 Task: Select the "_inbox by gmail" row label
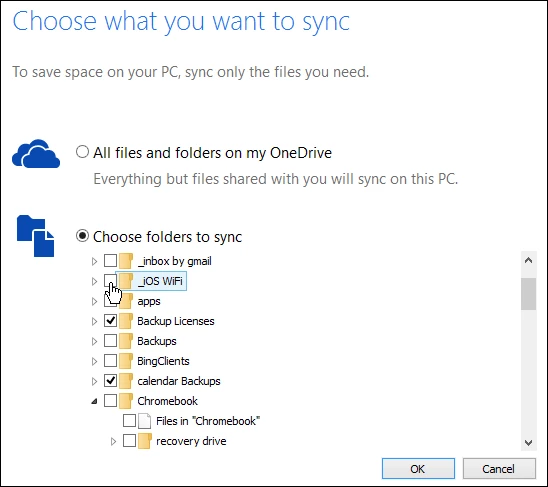[175, 261]
